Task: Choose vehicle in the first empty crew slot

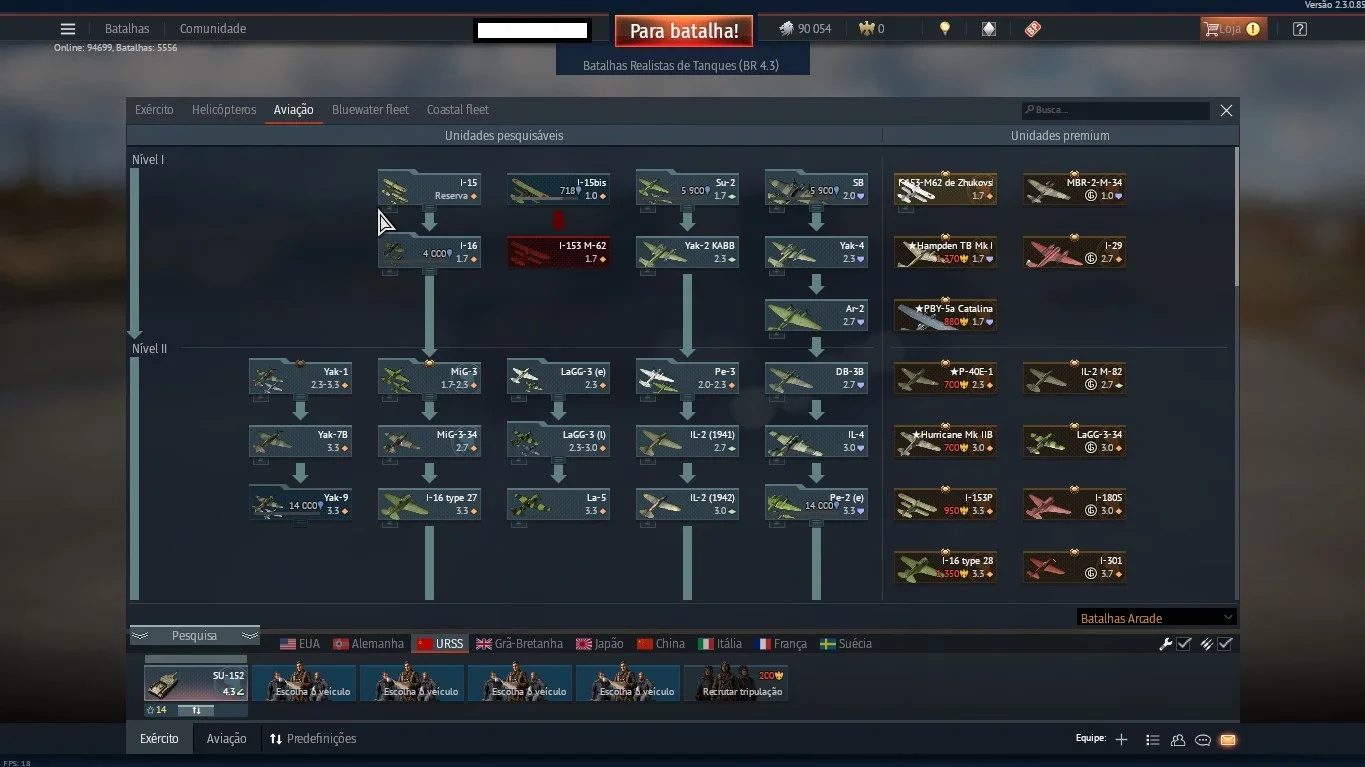Action: (x=304, y=683)
